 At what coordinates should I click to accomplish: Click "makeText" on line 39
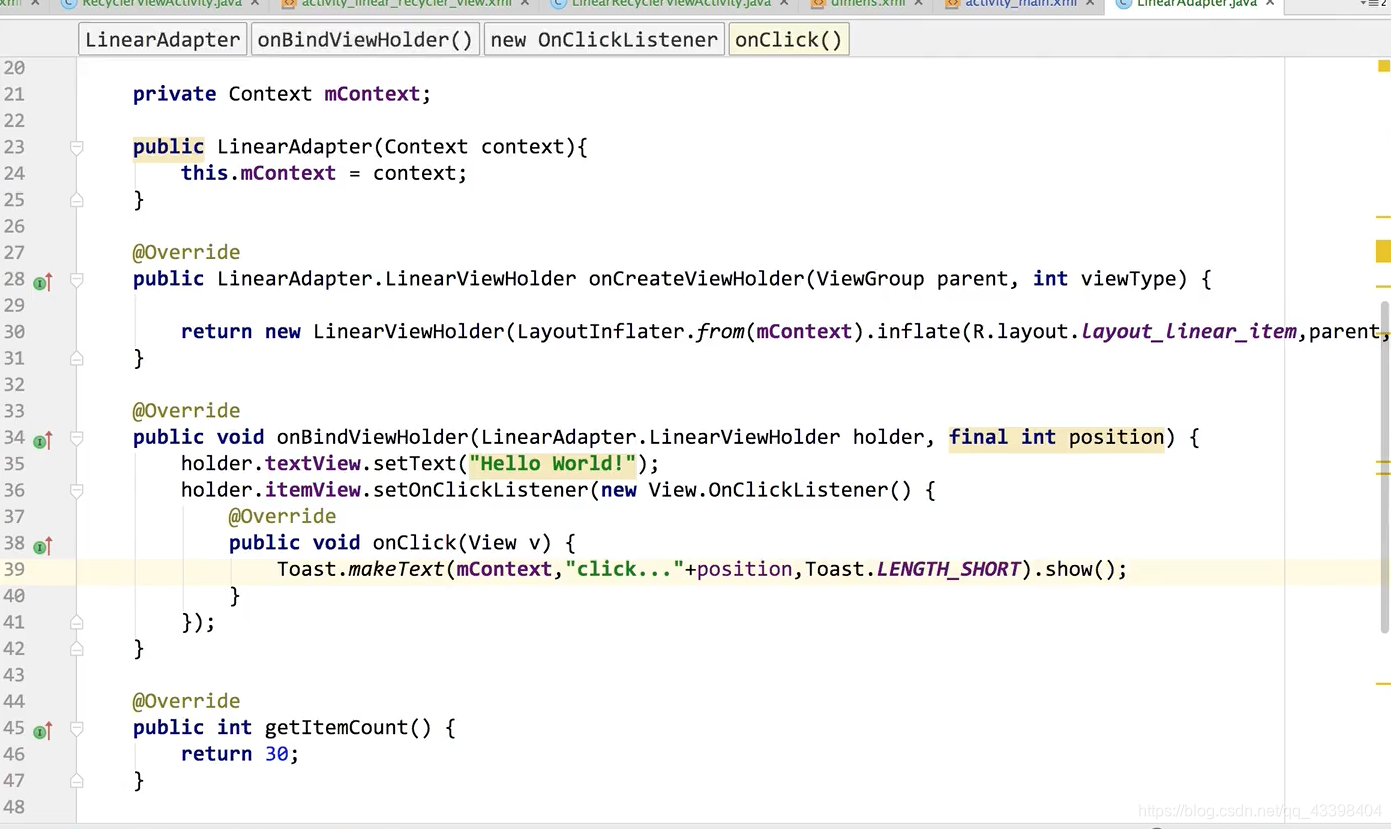[x=396, y=569]
